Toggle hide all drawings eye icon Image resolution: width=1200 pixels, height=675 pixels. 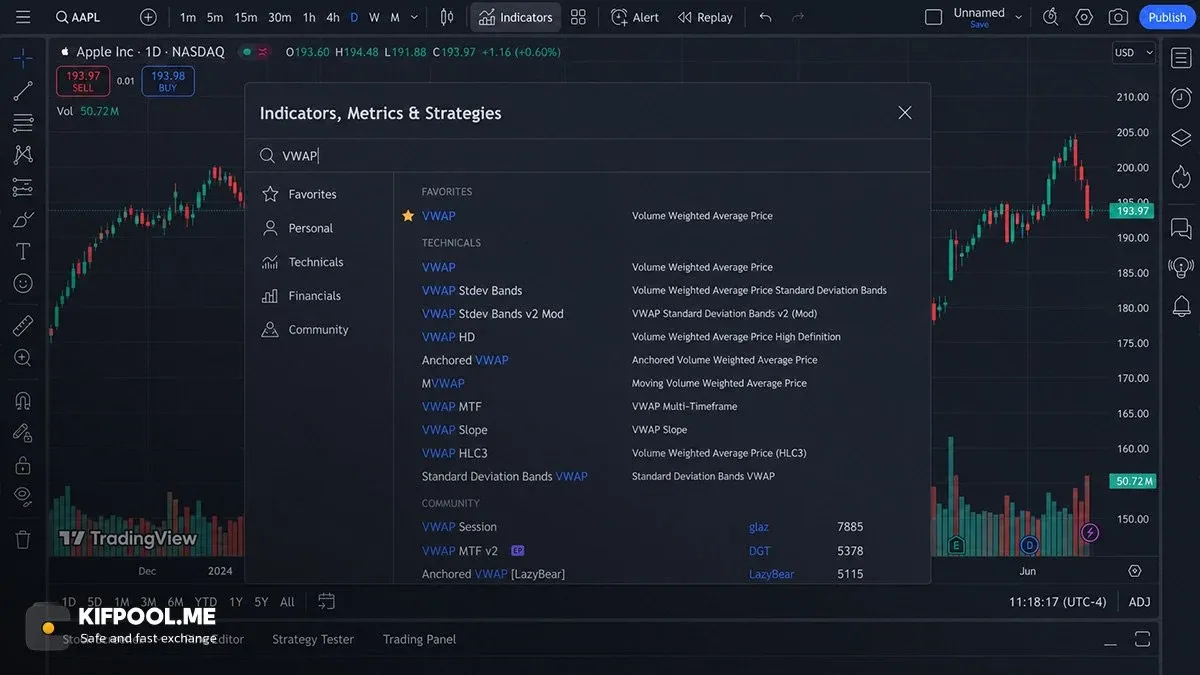coord(23,495)
